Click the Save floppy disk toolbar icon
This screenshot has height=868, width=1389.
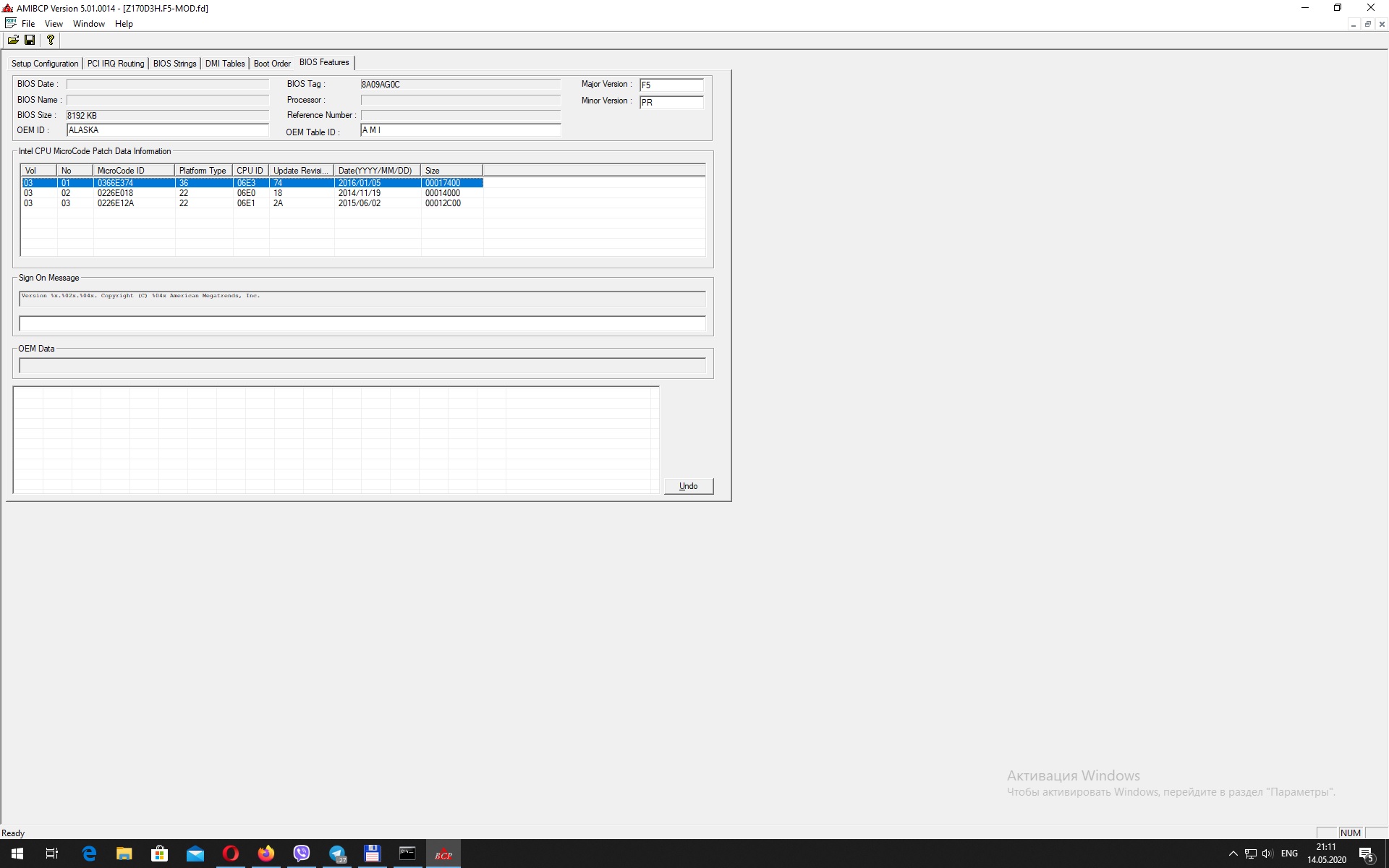[30, 41]
